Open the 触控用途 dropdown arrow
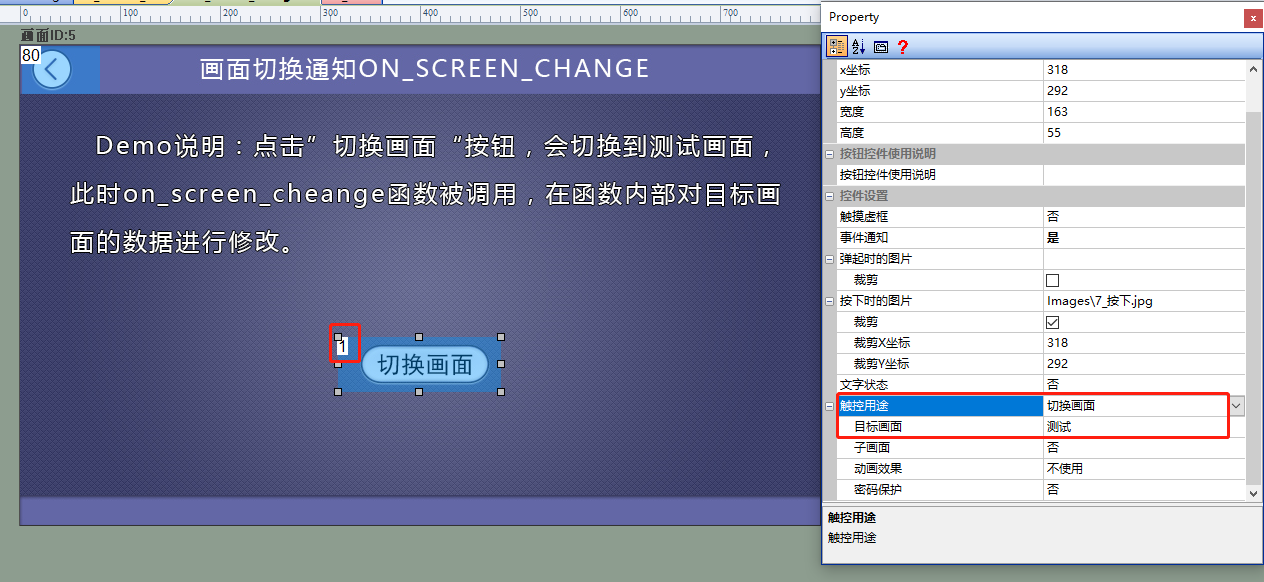 click(x=1237, y=405)
